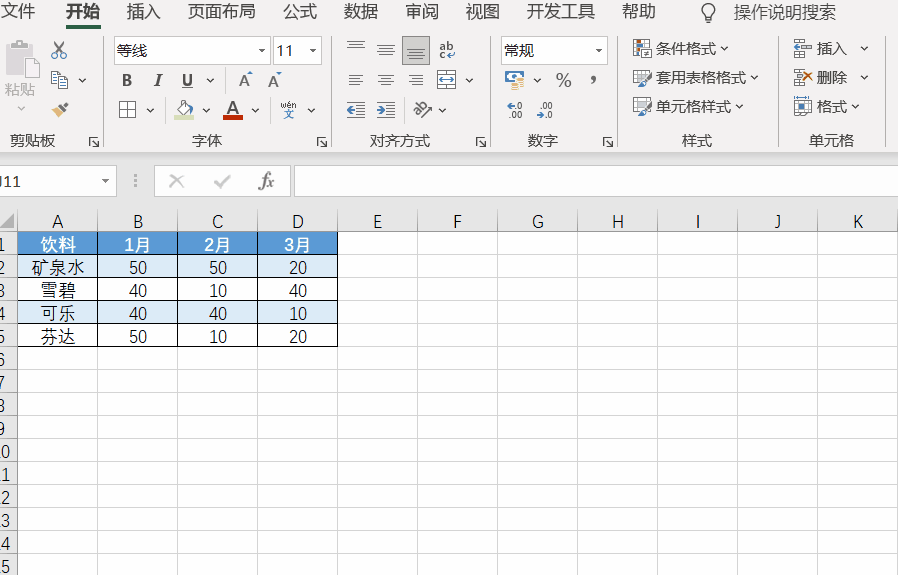The width and height of the screenshot is (898, 575).
Task: Switch to 开发工具 tab
Action: 560,11
